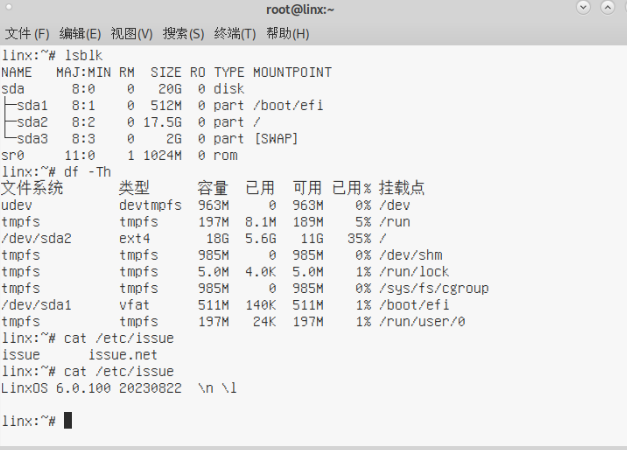This screenshot has width=627, height=450.
Task: Click the 35% usage value
Action: [x=359, y=238]
